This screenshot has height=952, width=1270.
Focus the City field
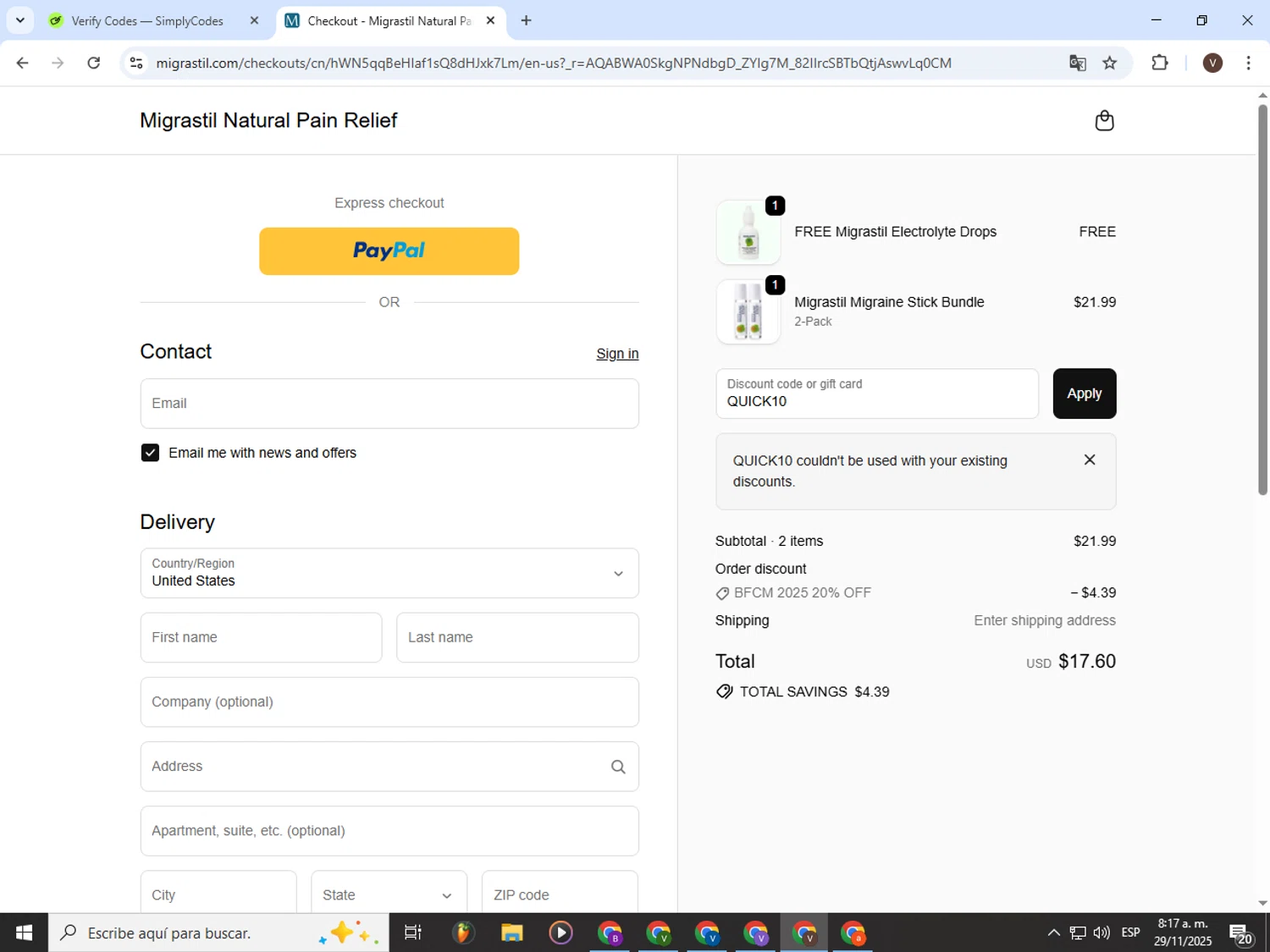(x=218, y=893)
